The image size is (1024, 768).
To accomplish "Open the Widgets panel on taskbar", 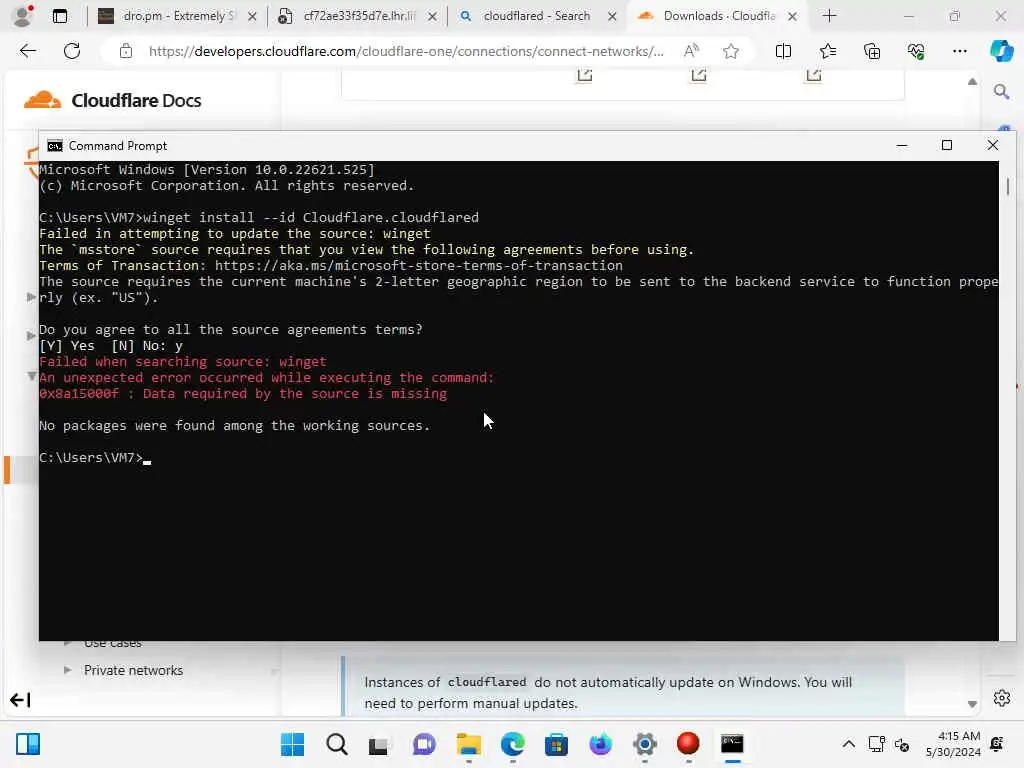I will 28,744.
